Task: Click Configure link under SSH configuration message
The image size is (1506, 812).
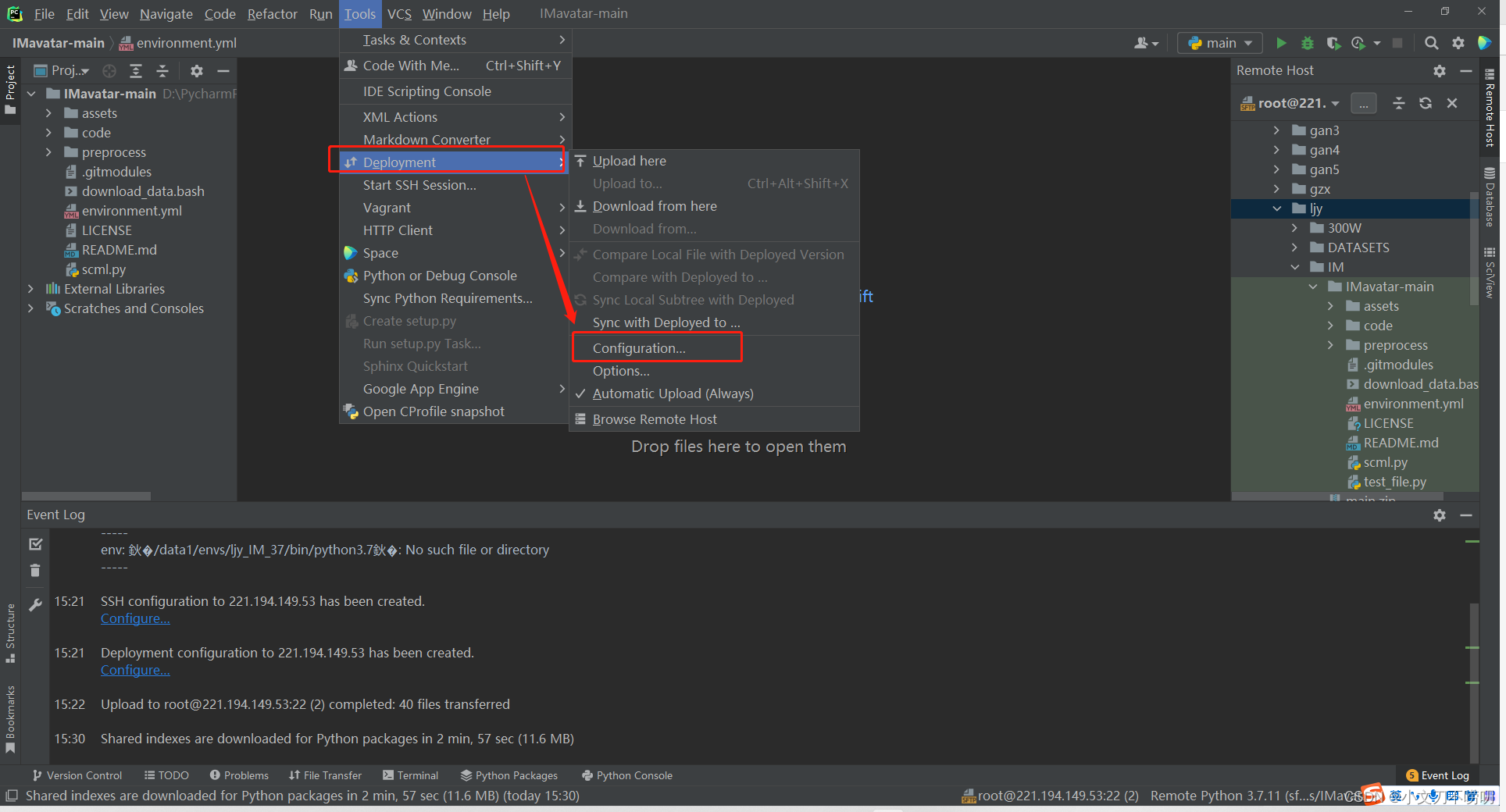Action: (135, 618)
